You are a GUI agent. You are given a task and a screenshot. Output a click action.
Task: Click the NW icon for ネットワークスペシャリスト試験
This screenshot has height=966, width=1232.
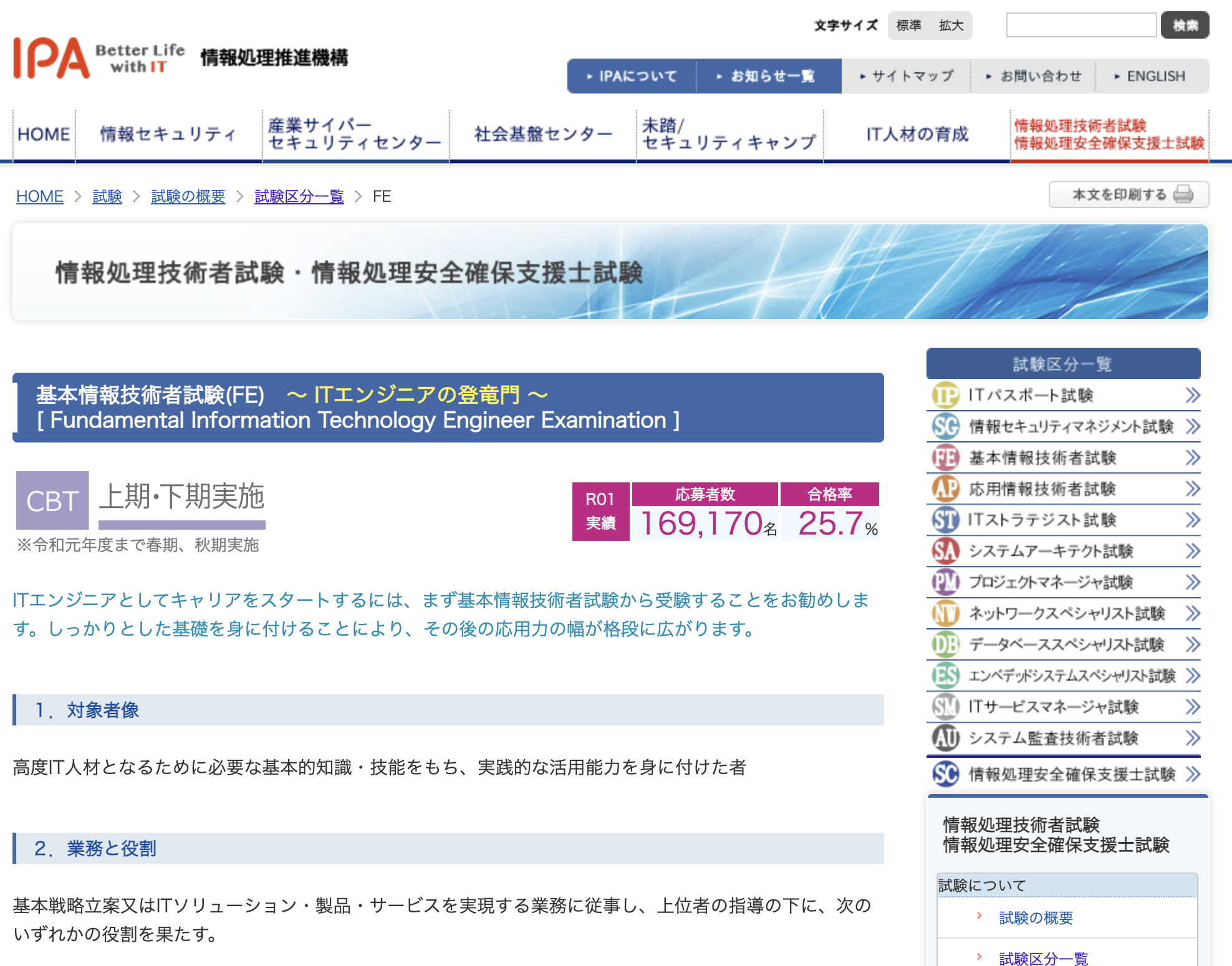(x=945, y=613)
